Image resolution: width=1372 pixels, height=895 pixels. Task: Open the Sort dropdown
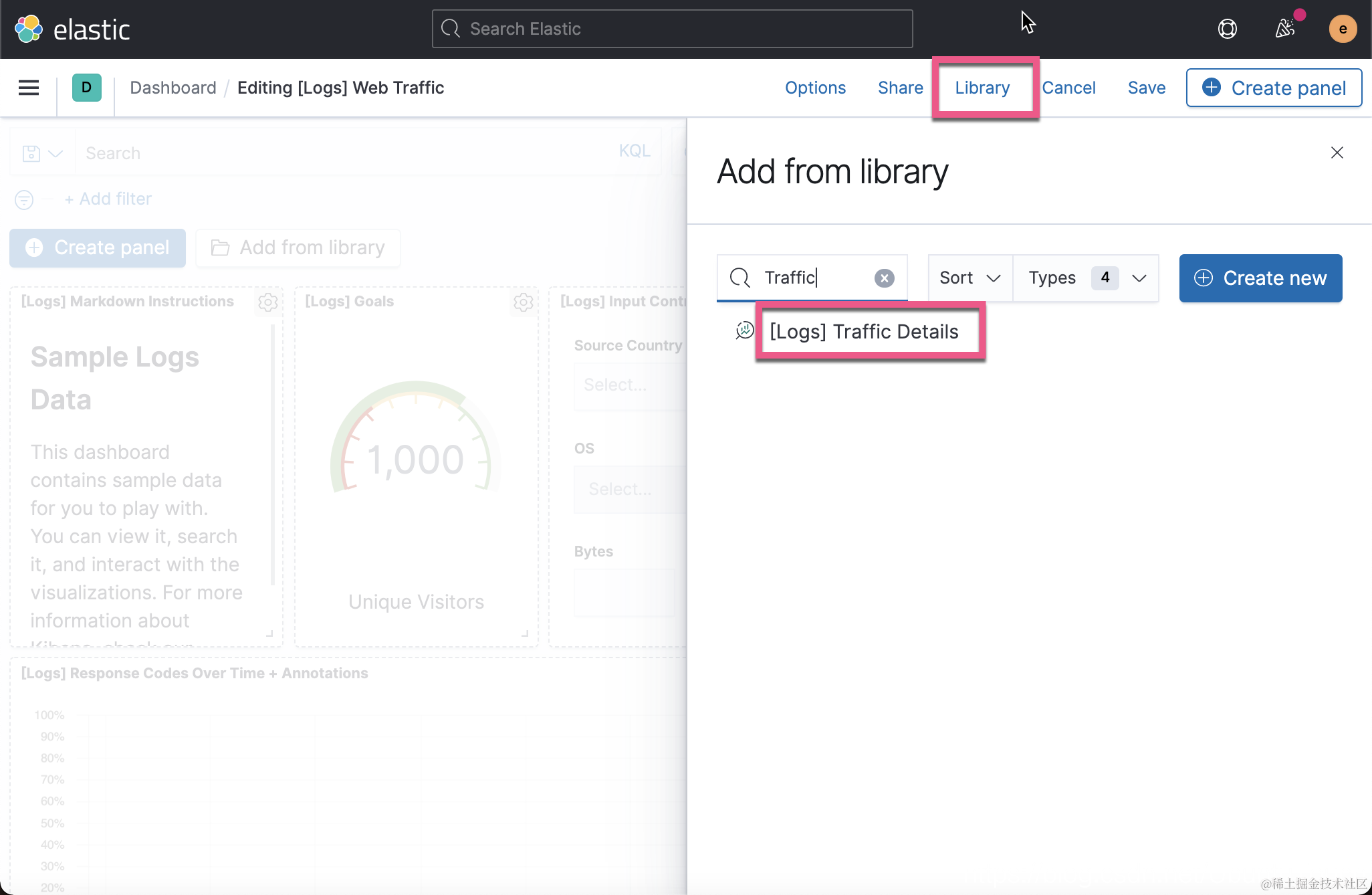(969, 278)
